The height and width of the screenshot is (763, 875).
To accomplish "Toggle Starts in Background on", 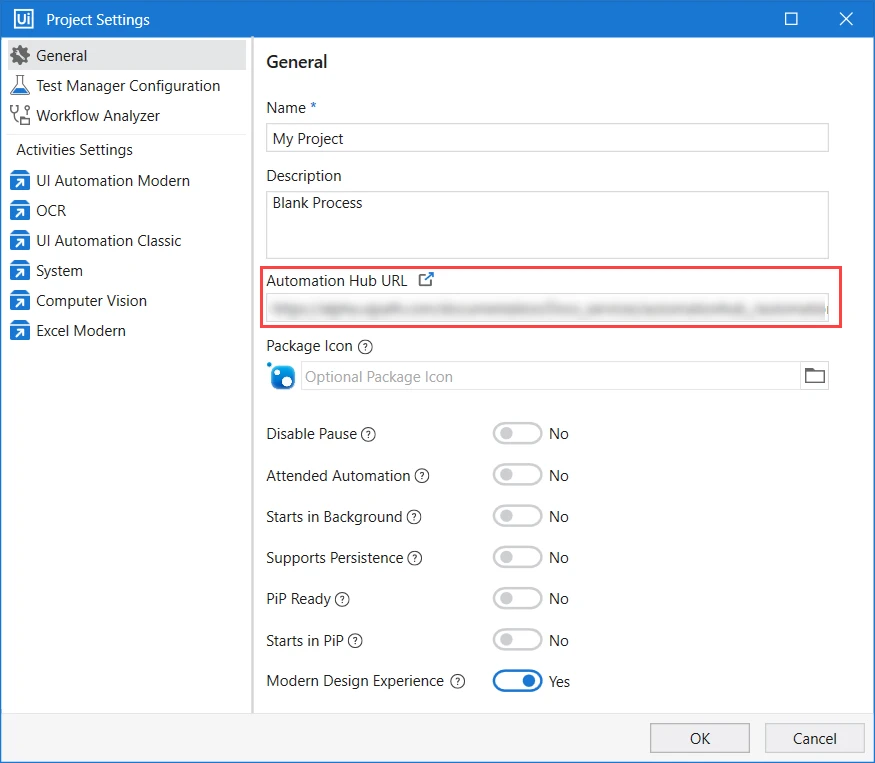I will [517, 516].
